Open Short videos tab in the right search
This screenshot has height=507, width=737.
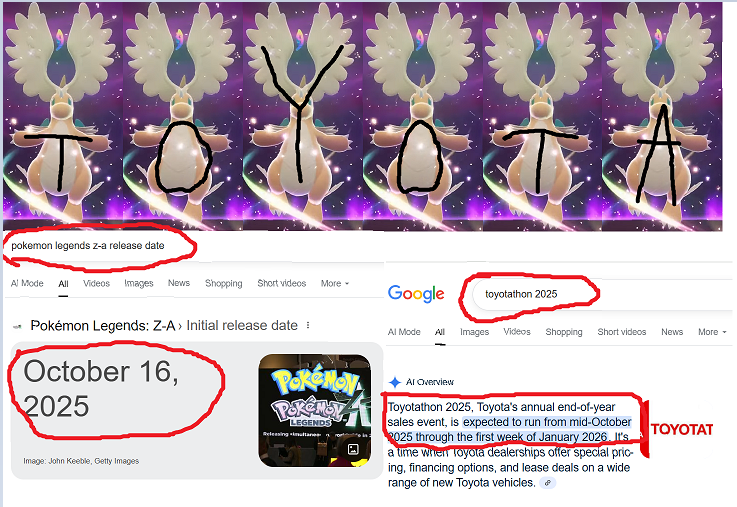click(621, 332)
